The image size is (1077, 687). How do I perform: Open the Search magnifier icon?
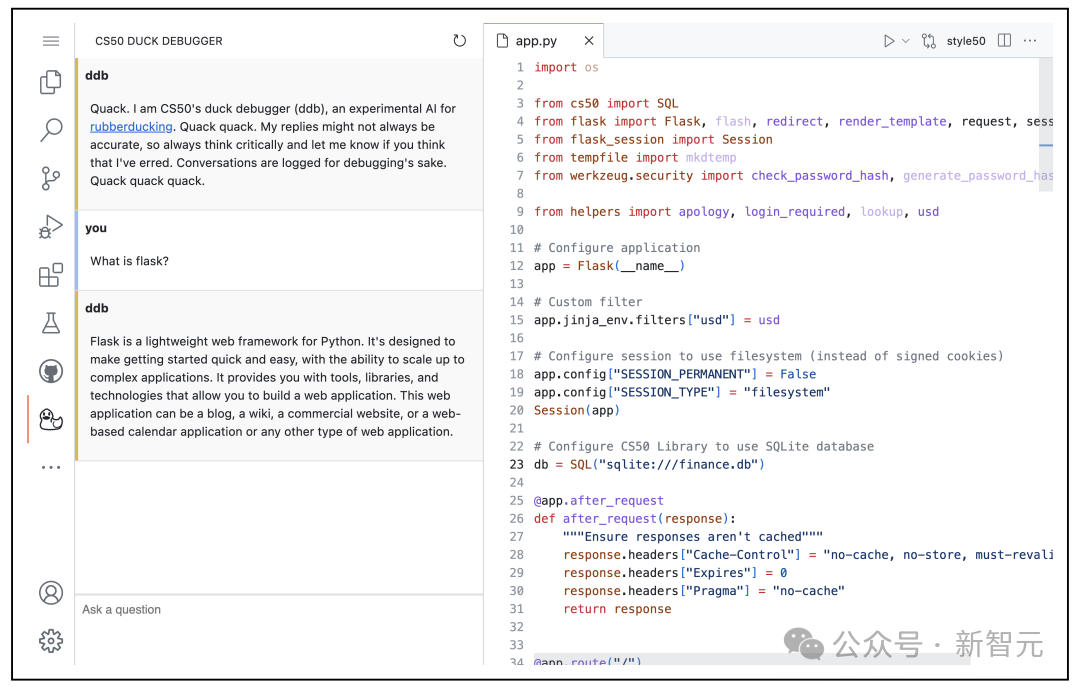pyautogui.click(x=51, y=129)
